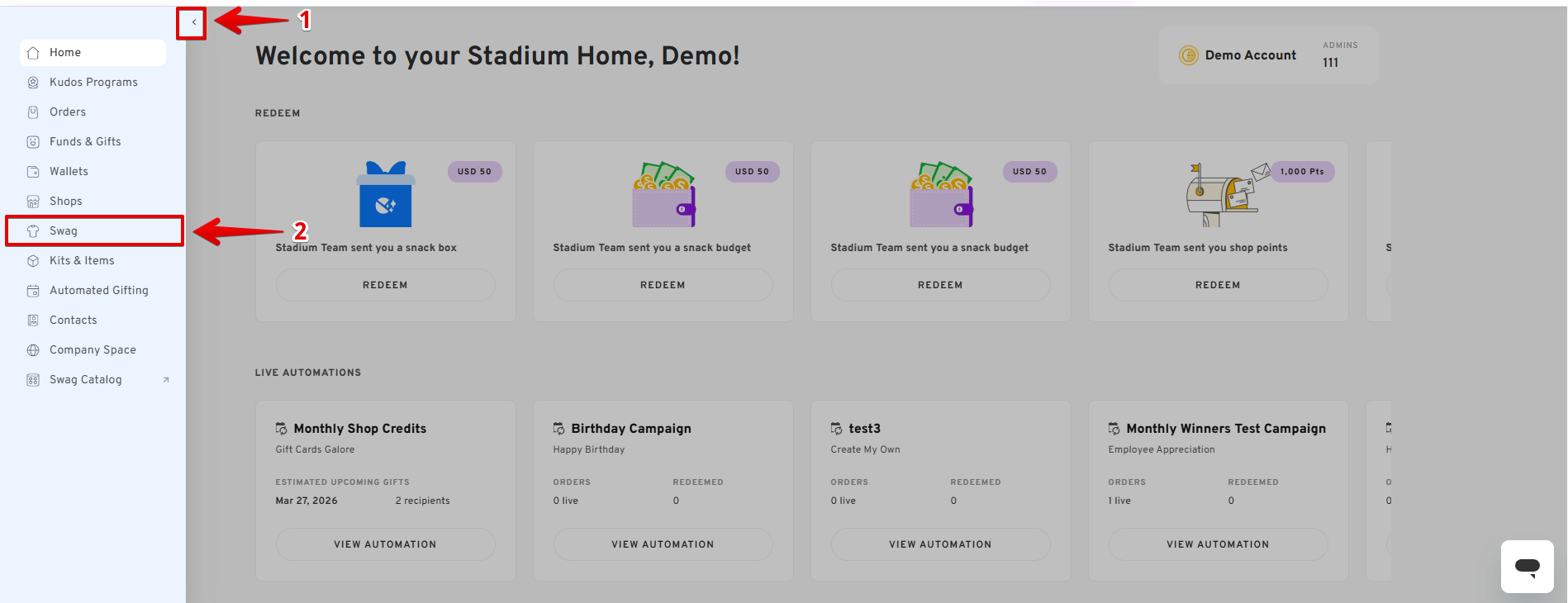Open the Demo Account card
Viewport: 1568px width, 603px height.
coord(1268,55)
